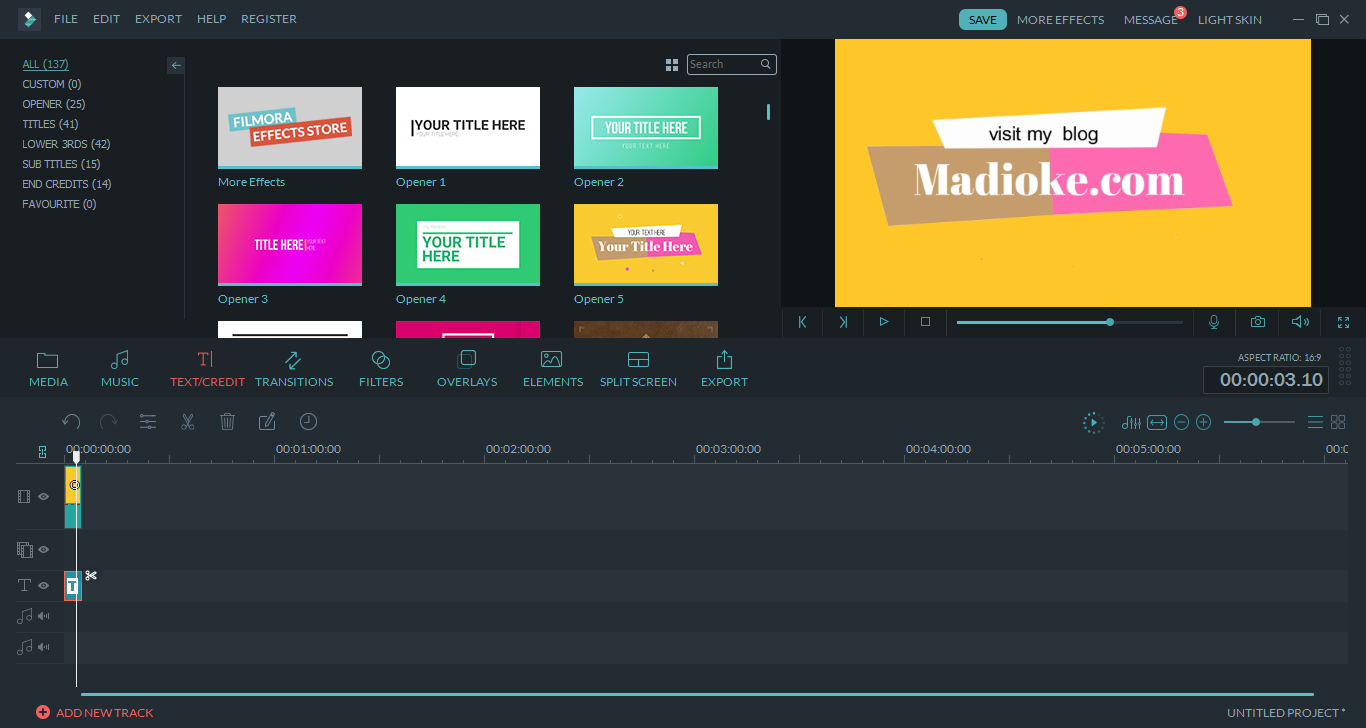Viewport: 1366px width, 728px height.
Task: Mute the second music track
Action: (x=44, y=647)
